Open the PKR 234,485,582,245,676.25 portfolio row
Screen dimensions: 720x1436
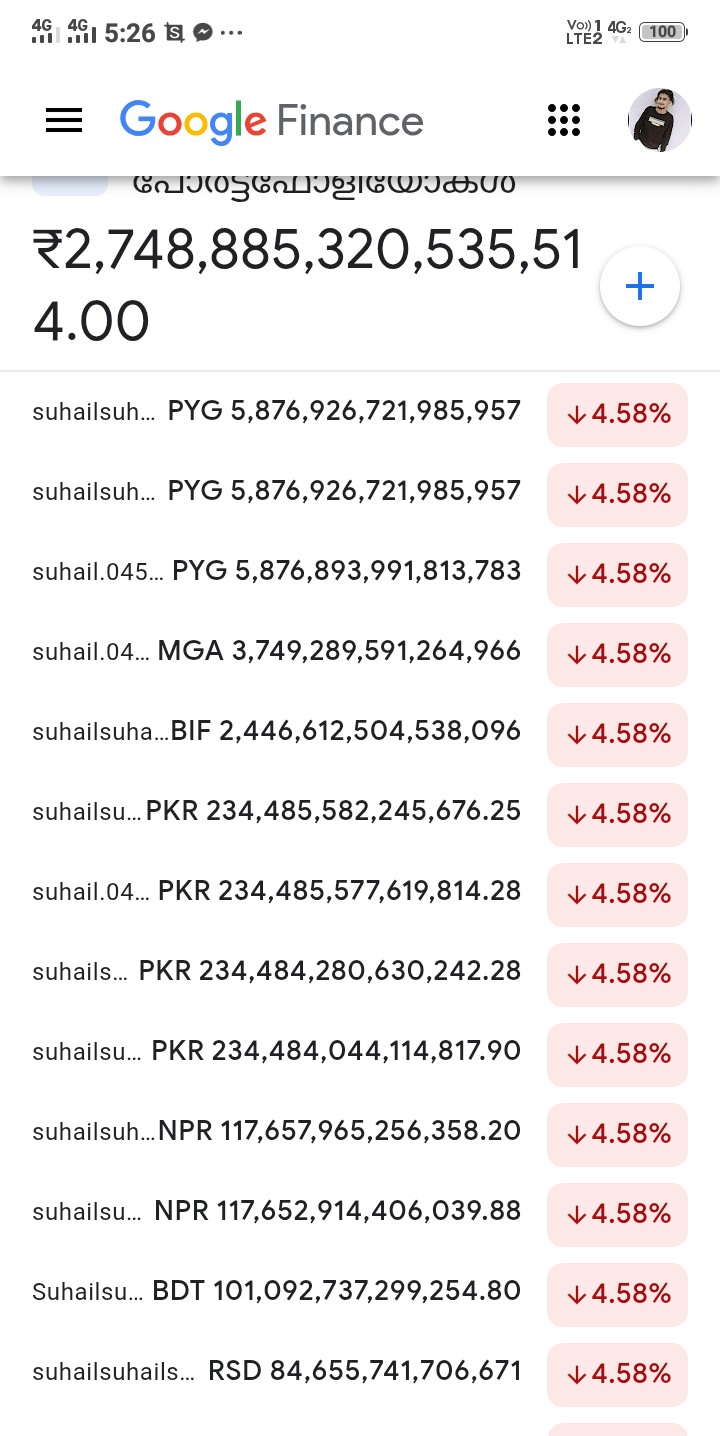[277, 811]
